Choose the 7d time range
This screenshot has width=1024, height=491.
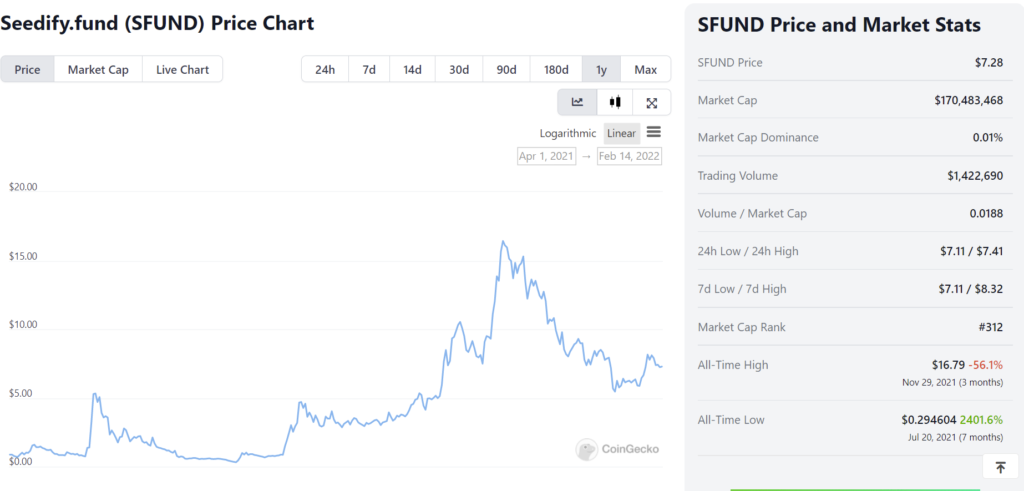coord(369,69)
